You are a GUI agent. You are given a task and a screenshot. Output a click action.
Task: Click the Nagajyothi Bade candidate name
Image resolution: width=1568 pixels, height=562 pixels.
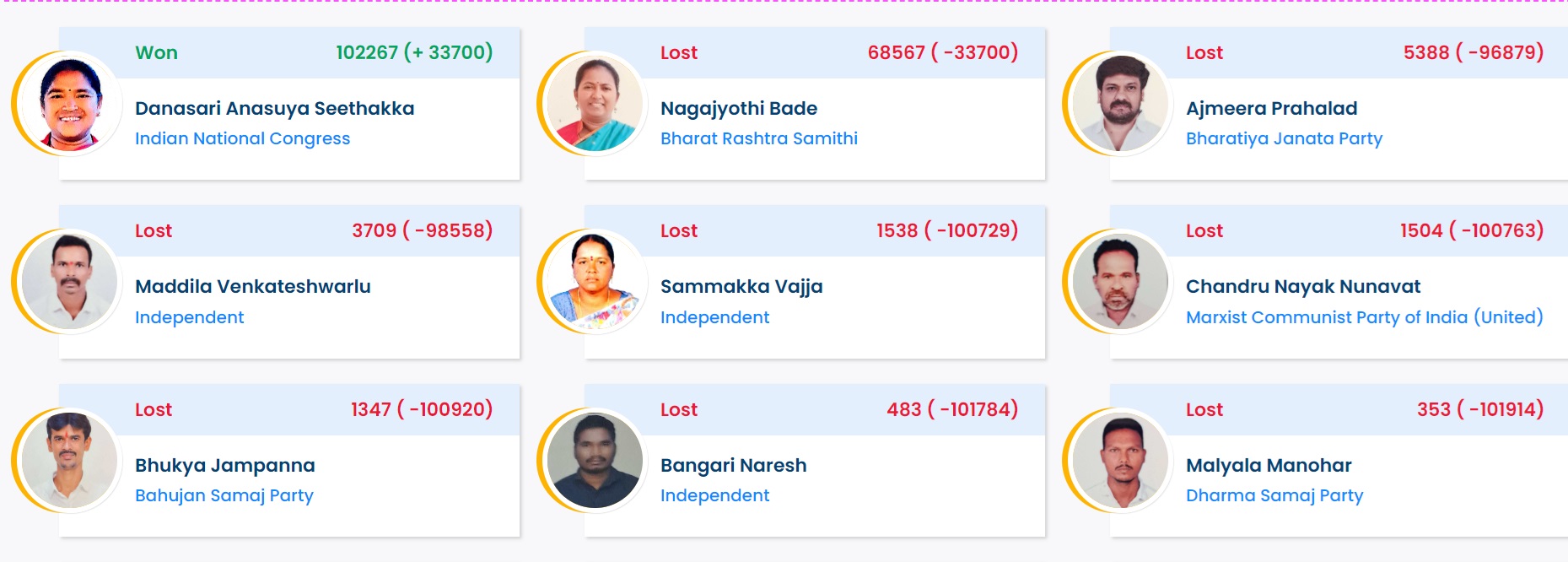tap(739, 109)
